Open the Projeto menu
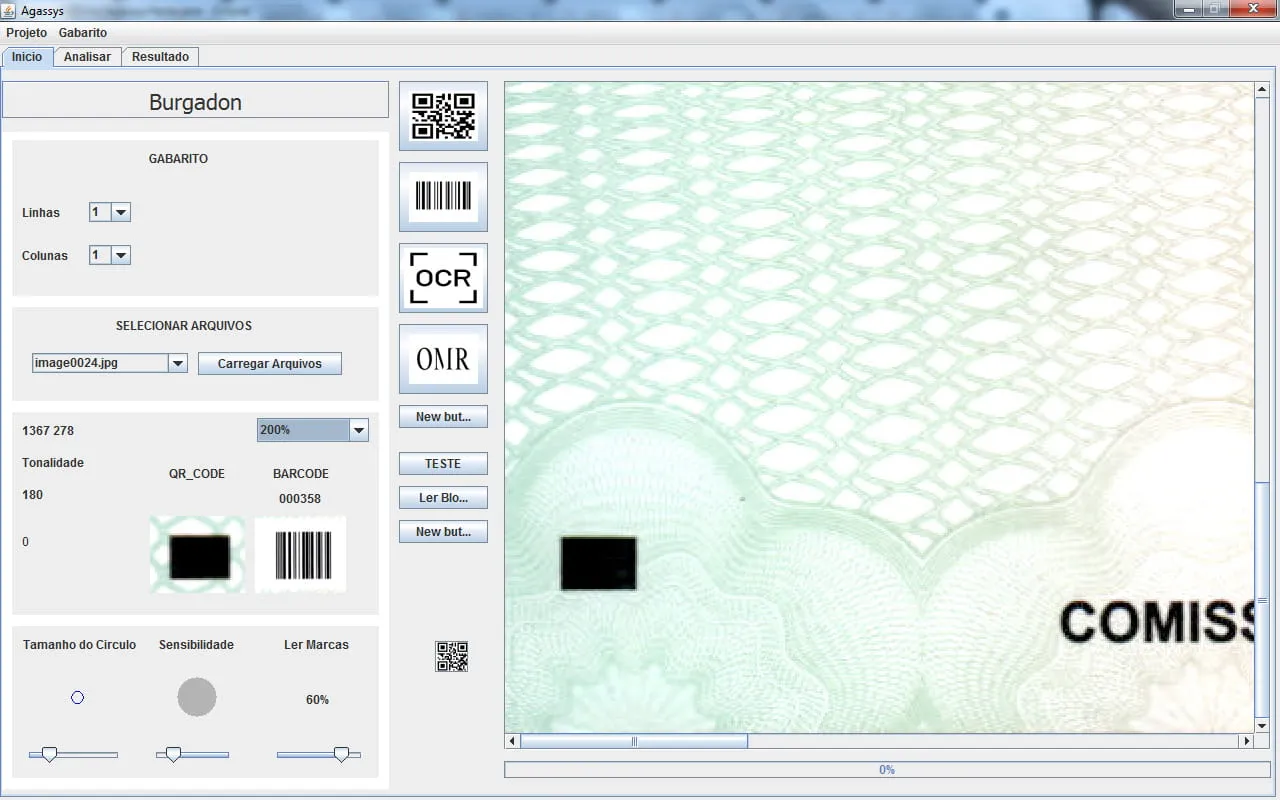 (x=26, y=33)
